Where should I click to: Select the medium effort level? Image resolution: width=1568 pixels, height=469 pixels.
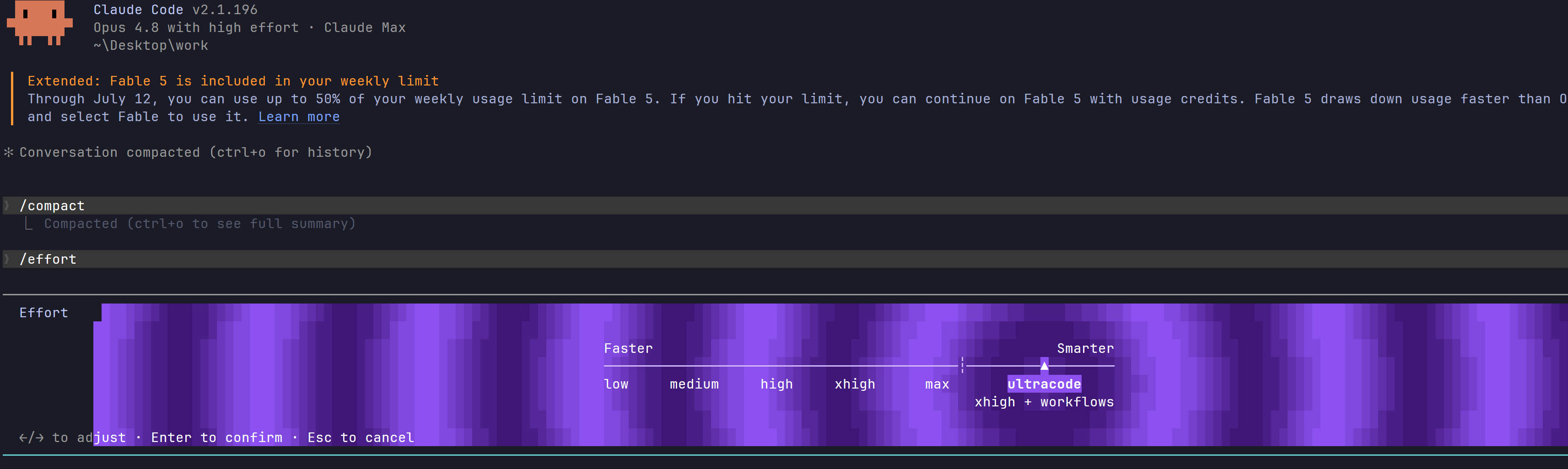tap(694, 384)
